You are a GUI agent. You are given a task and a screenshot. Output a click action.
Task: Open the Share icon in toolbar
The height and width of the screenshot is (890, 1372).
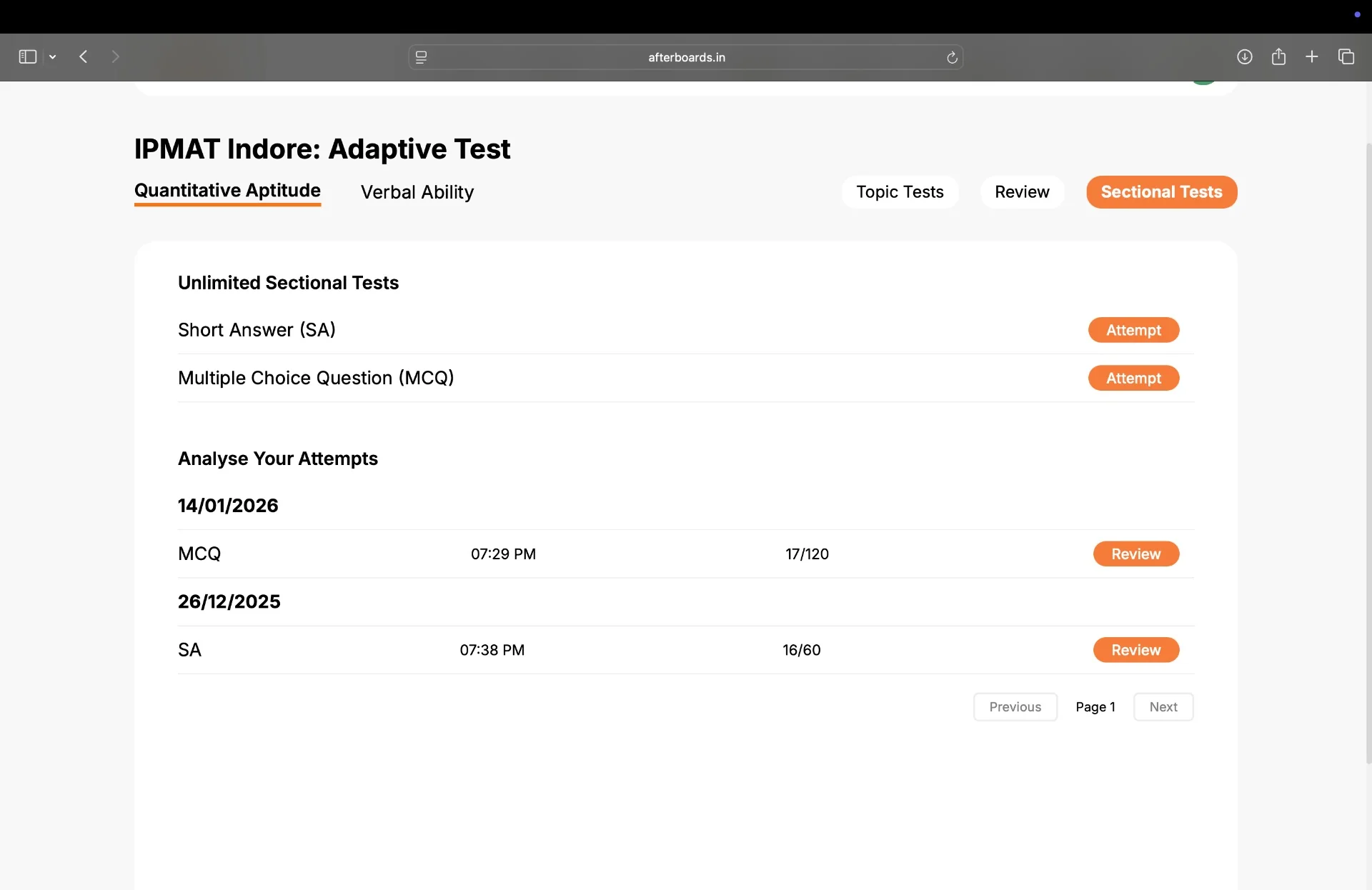pyautogui.click(x=1278, y=56)
